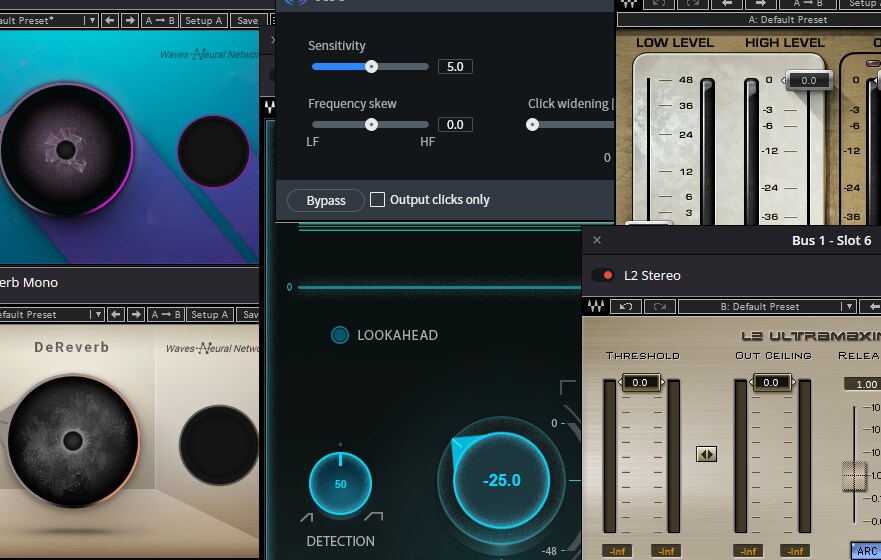This screenshot has height=560, width=881.
Task: Edit L2 Threshold value 0.0
Action: tap(641, 383)
